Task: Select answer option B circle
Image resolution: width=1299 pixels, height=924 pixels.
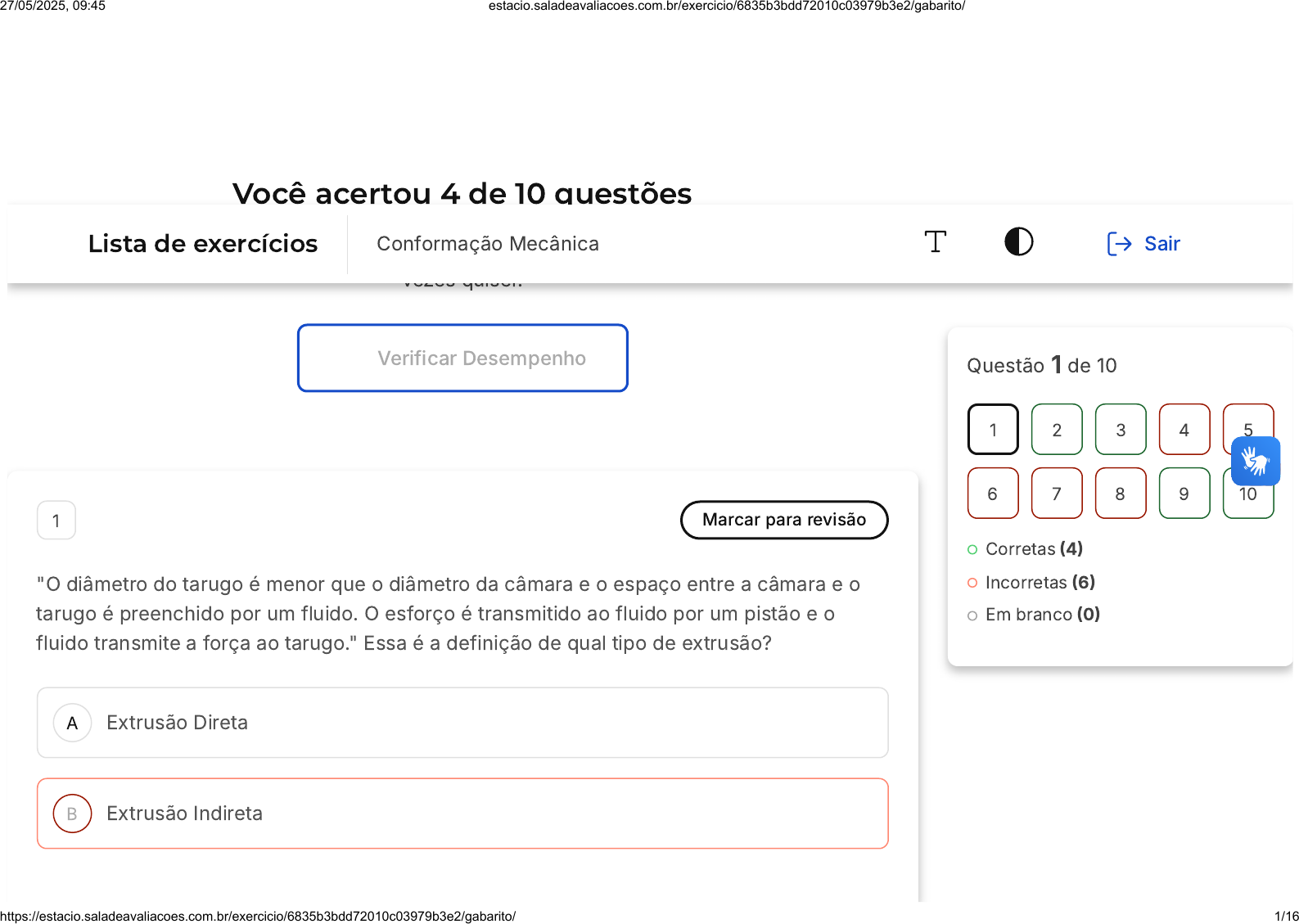Action: (72, 814)
